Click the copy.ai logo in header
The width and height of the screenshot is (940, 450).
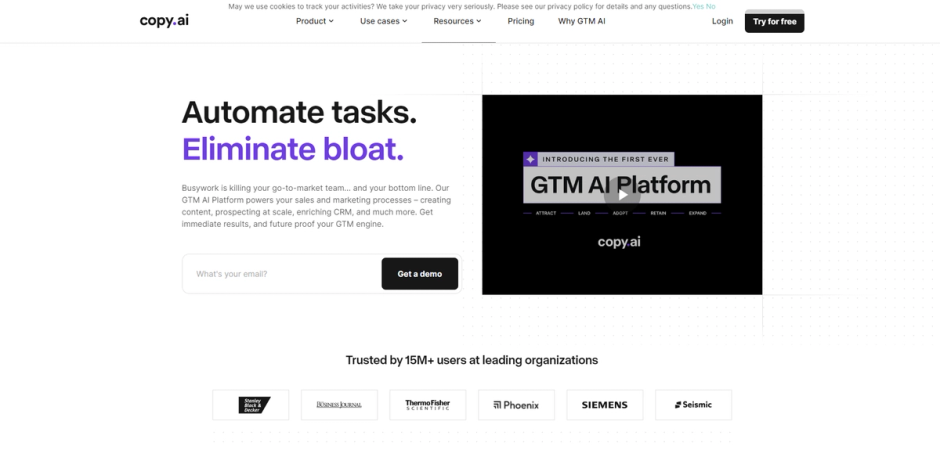click(164, 21)
